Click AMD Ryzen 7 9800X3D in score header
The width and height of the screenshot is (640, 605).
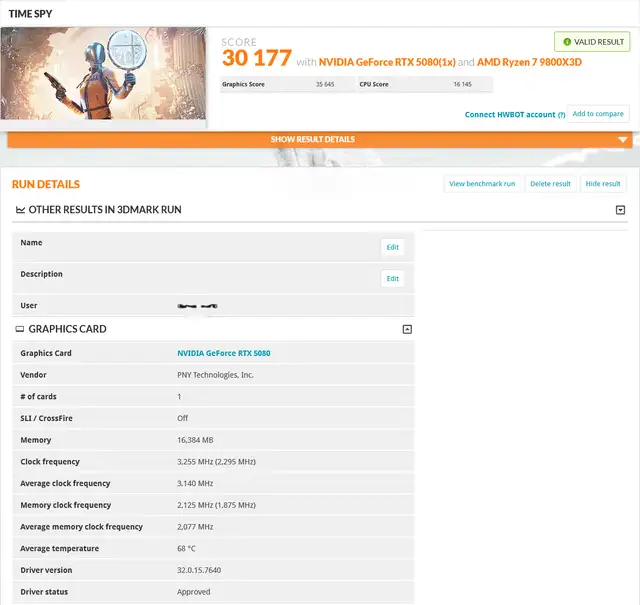click(x=529, y=62)
